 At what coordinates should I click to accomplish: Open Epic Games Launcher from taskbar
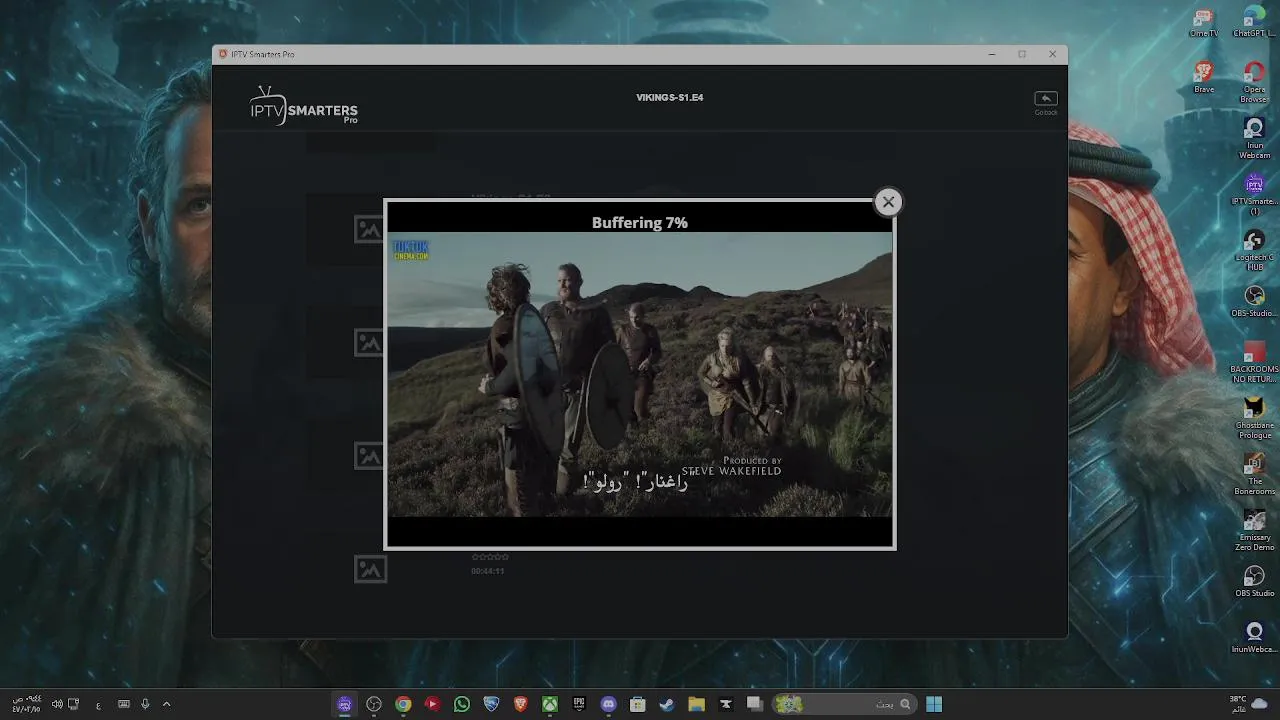pyautogui.click(x=579, y=704)
